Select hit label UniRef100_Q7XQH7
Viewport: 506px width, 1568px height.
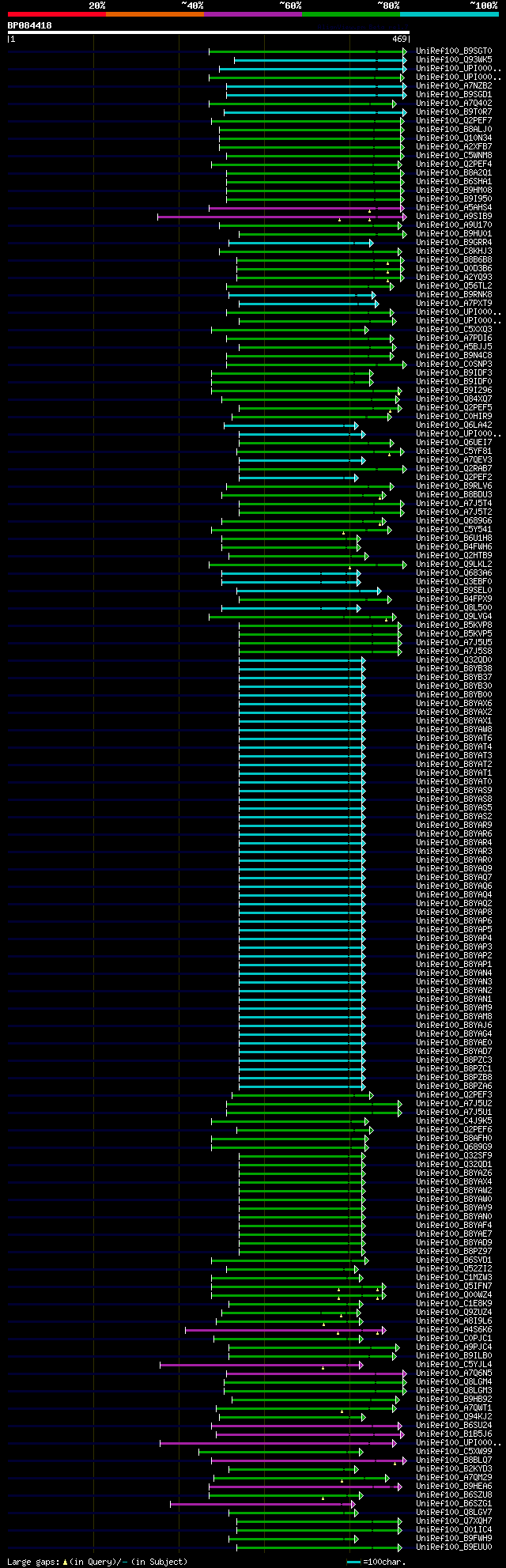pos(454,1521)
